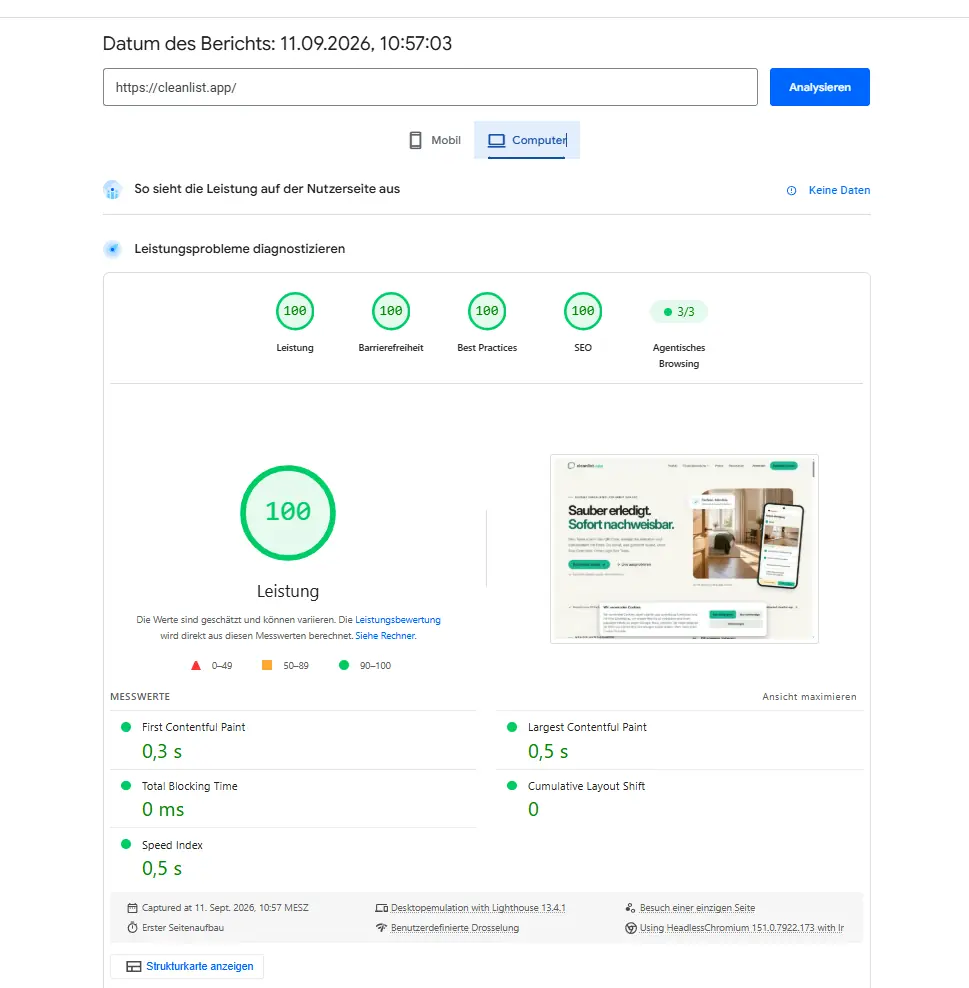Click the phone icon beside Mobil
969x988 pixels.
[x=415, y=140]
